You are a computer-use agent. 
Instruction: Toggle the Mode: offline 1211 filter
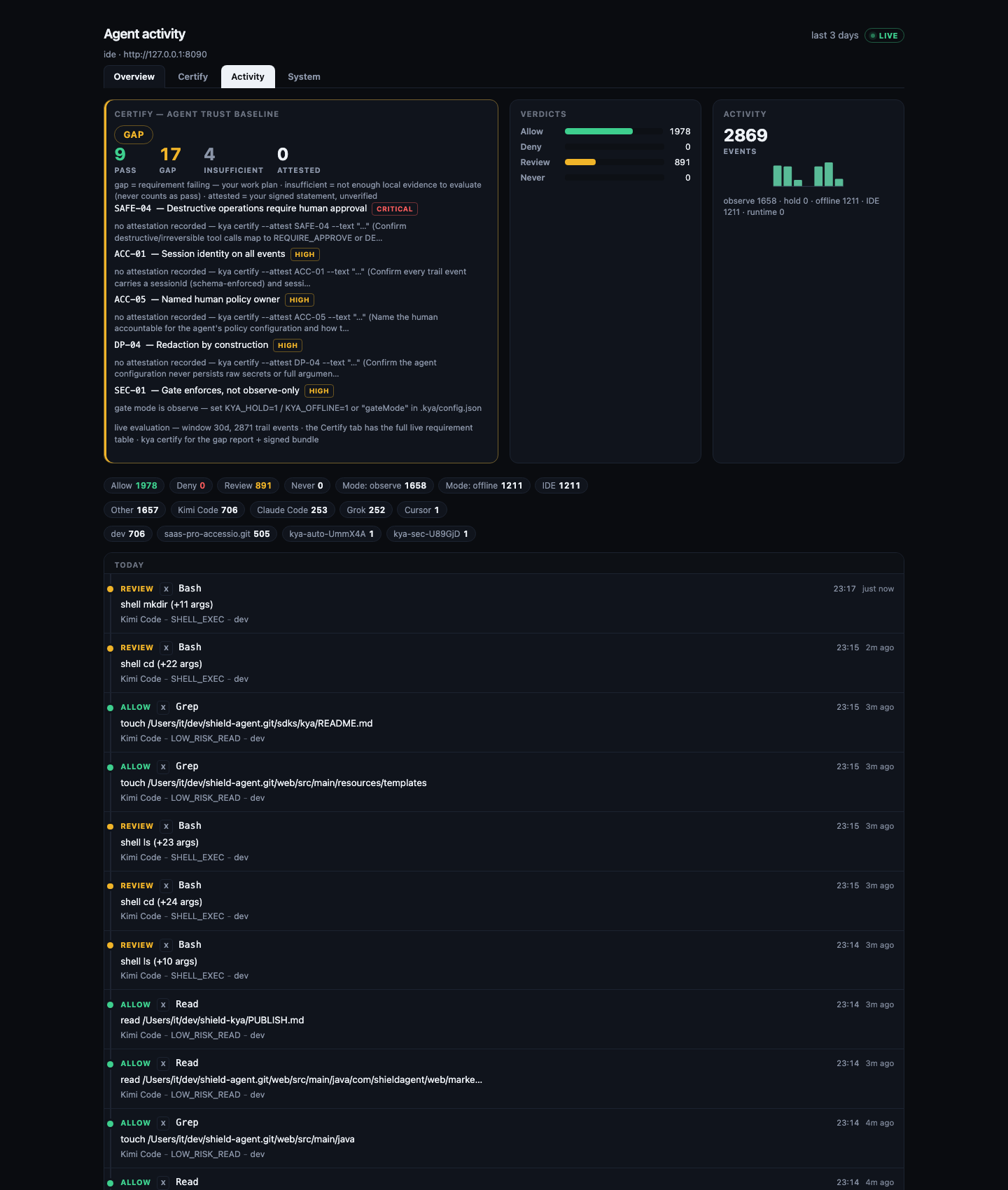coord(484,486)
